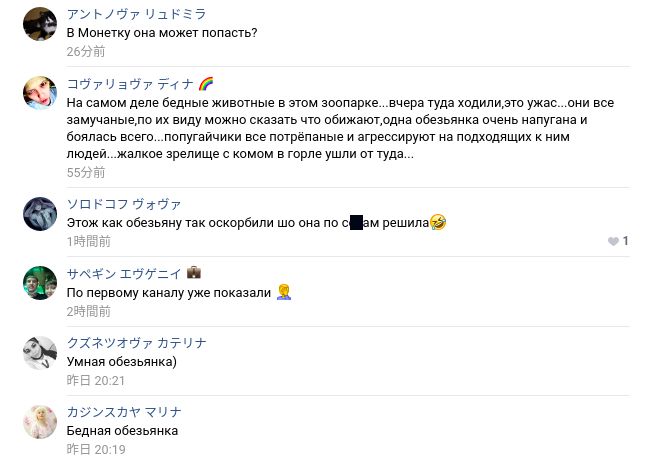Open クズネツォヴァ カテリナ's avatar
The image size is (652, 463).
click(x=40, y=353)
